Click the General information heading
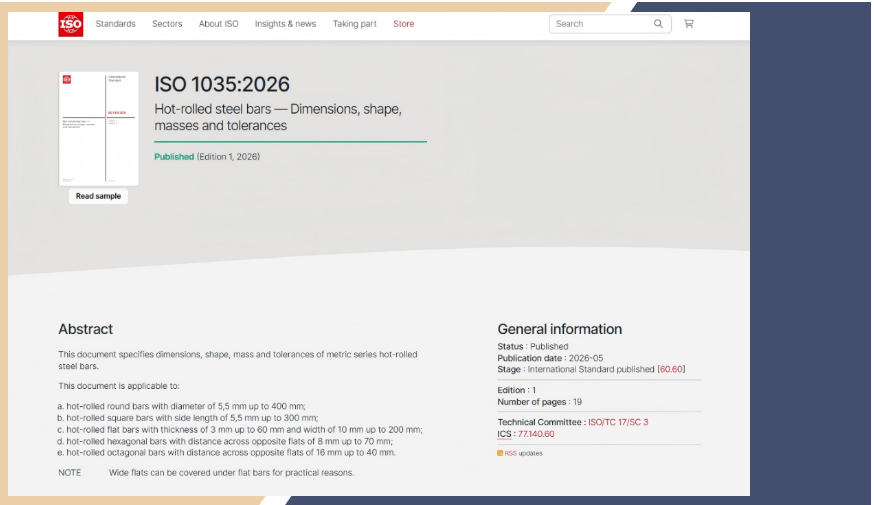The height and width of the screenshot is (505, 874). tap(560, 329)
